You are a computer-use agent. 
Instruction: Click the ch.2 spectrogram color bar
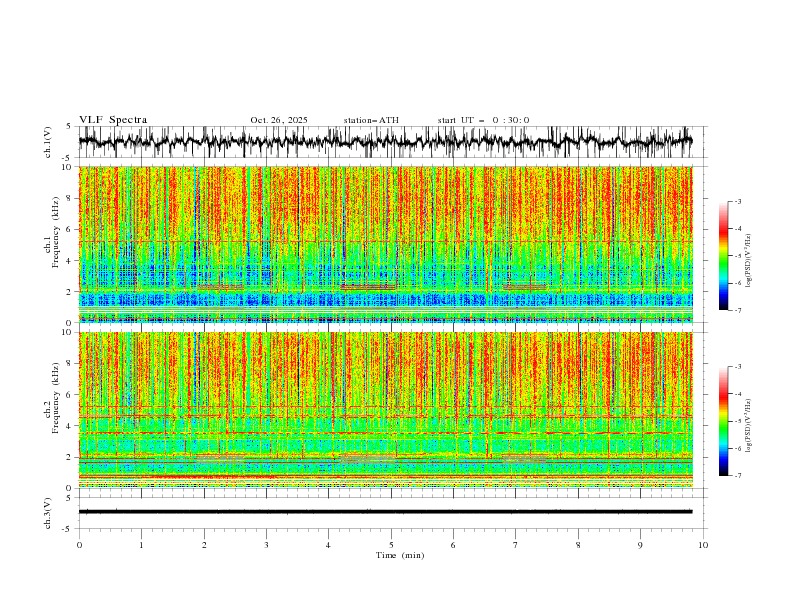724,421
